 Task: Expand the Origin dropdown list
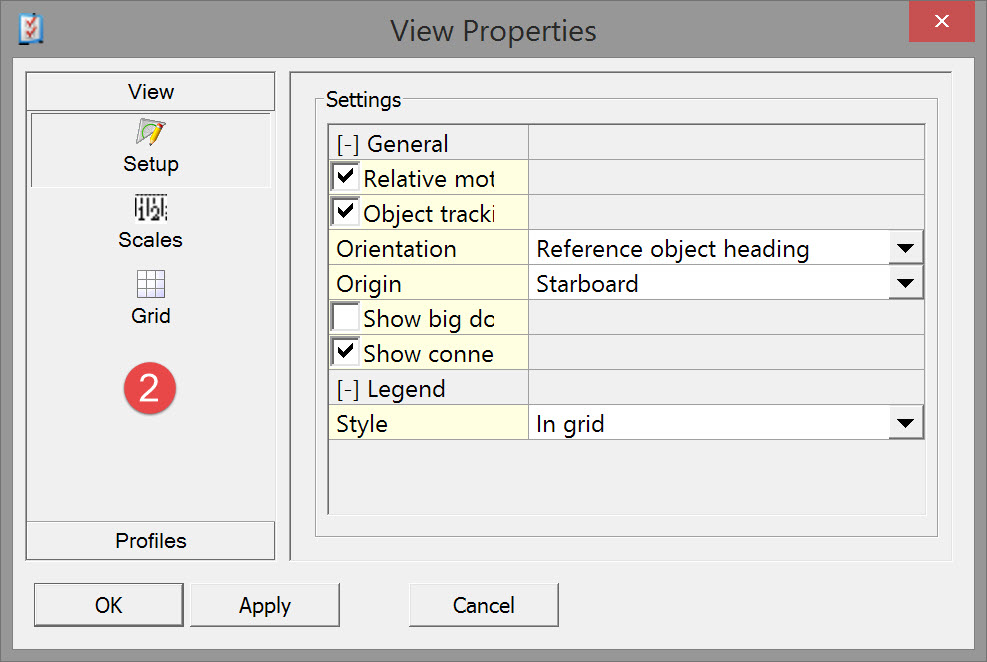click(x=905, y=283)
